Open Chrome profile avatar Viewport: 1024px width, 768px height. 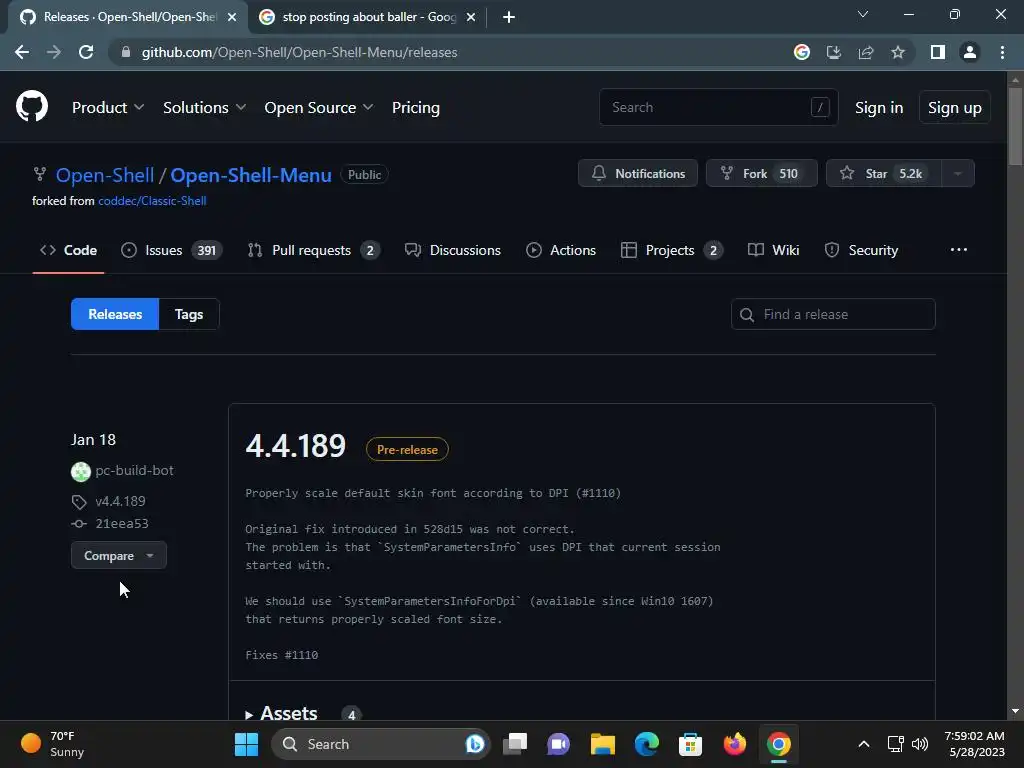tap(970, 52)
